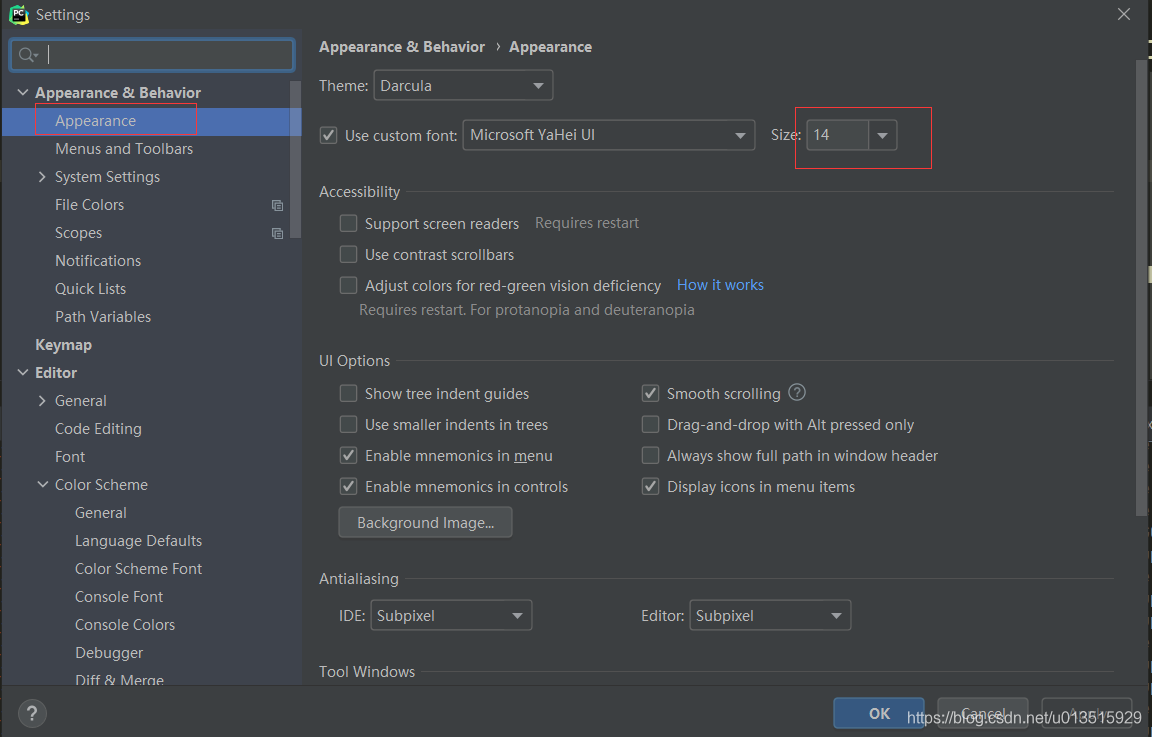Enable Drag-and-drop with Alt pressed only
Screen dimensions: 1152x737
click(x=650, y=425)
